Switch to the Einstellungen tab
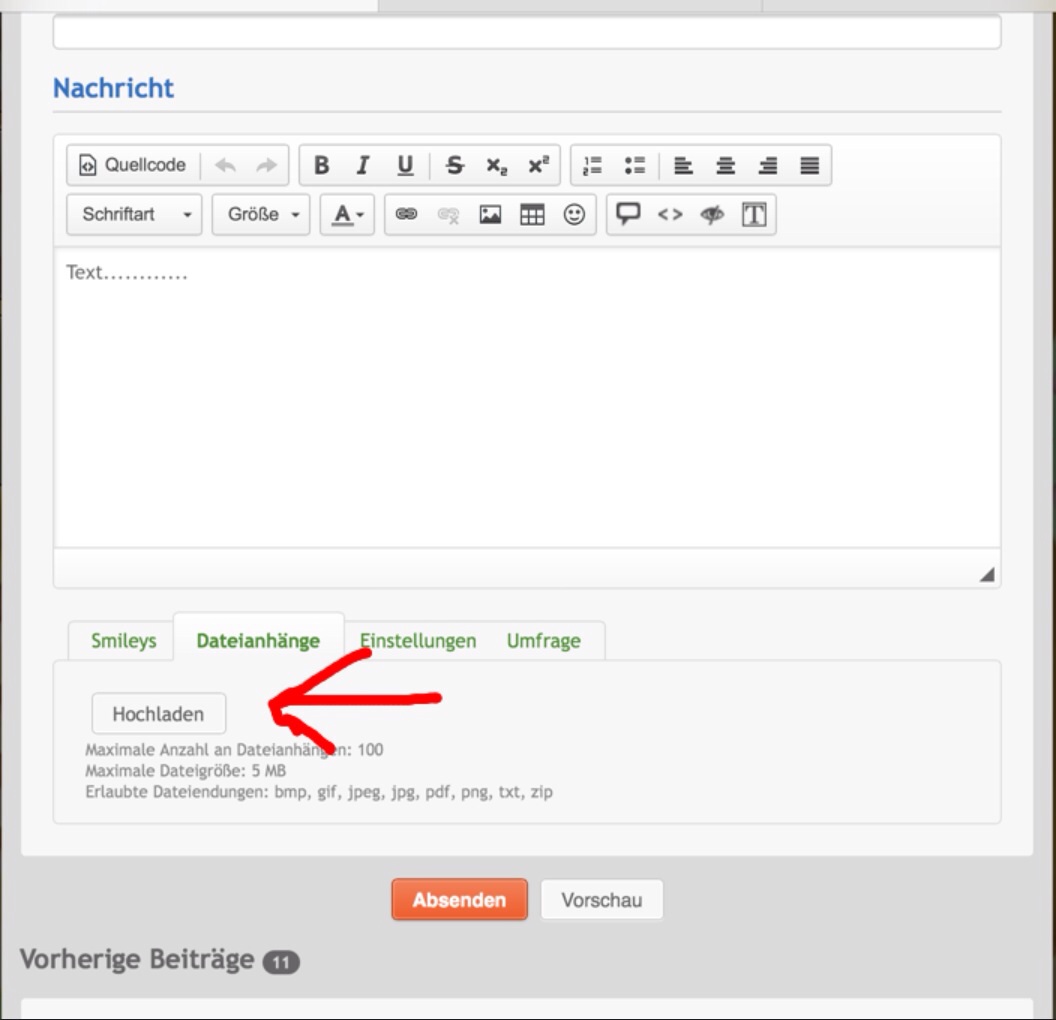 418,641
